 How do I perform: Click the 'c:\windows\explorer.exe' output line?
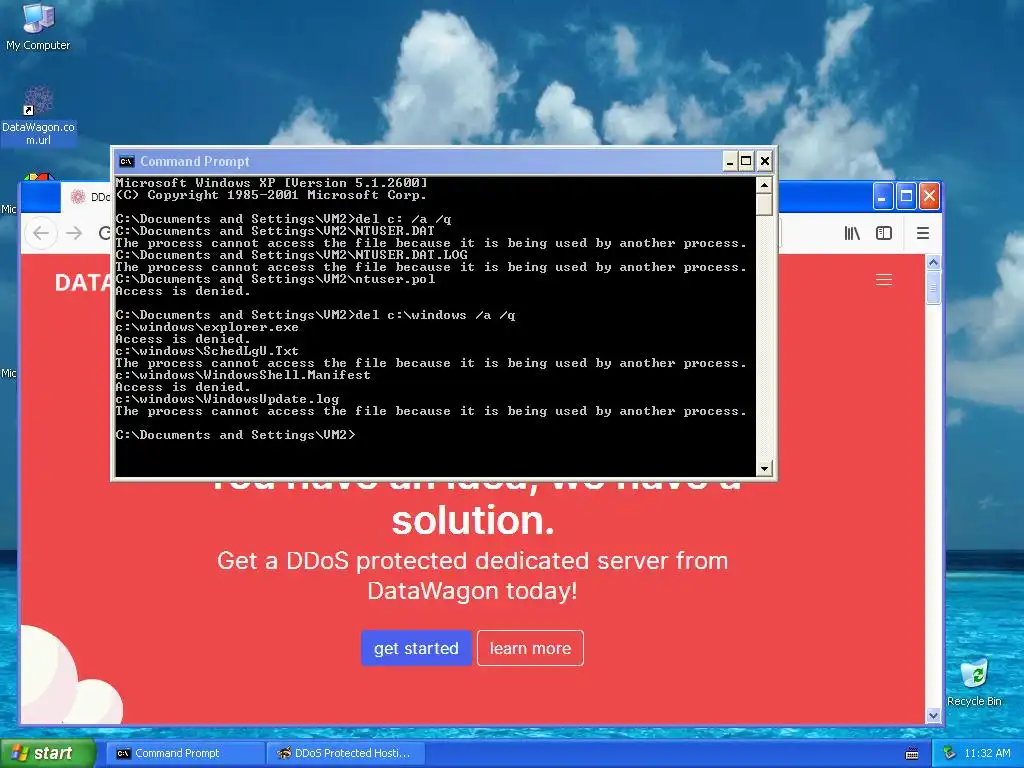click(x=207, y=327)
